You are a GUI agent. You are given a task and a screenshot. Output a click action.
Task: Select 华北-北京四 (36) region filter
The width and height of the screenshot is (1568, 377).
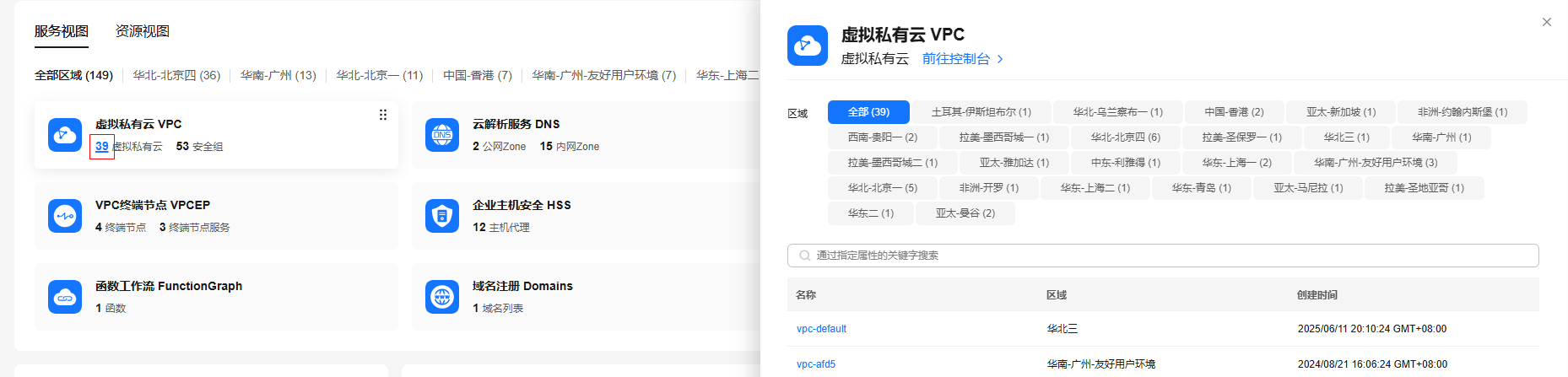(x=176, y=75)
